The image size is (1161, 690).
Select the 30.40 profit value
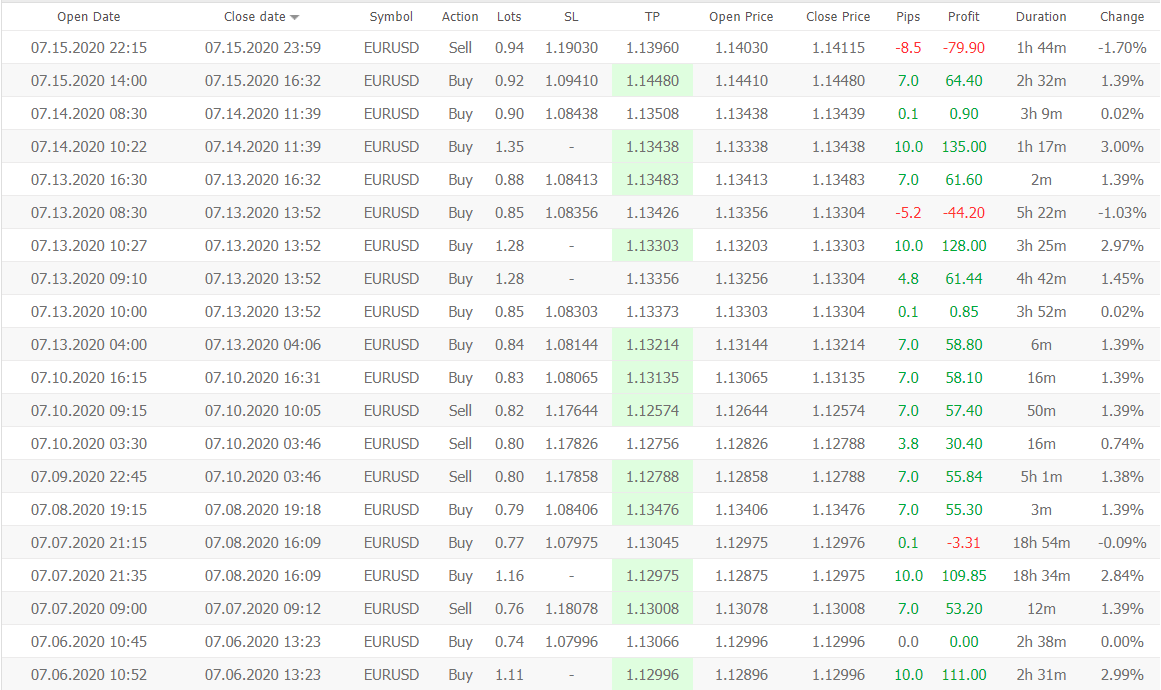[963, 443]
